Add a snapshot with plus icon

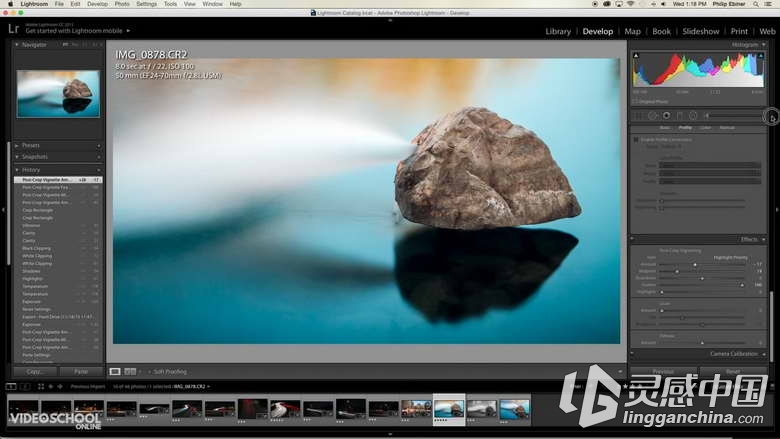pyautogui.click(x=98, y=157)
